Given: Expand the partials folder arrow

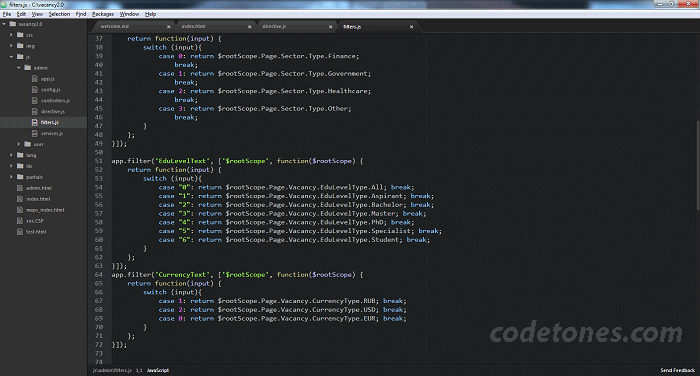Looking at the screenshot, I should 11,177.
